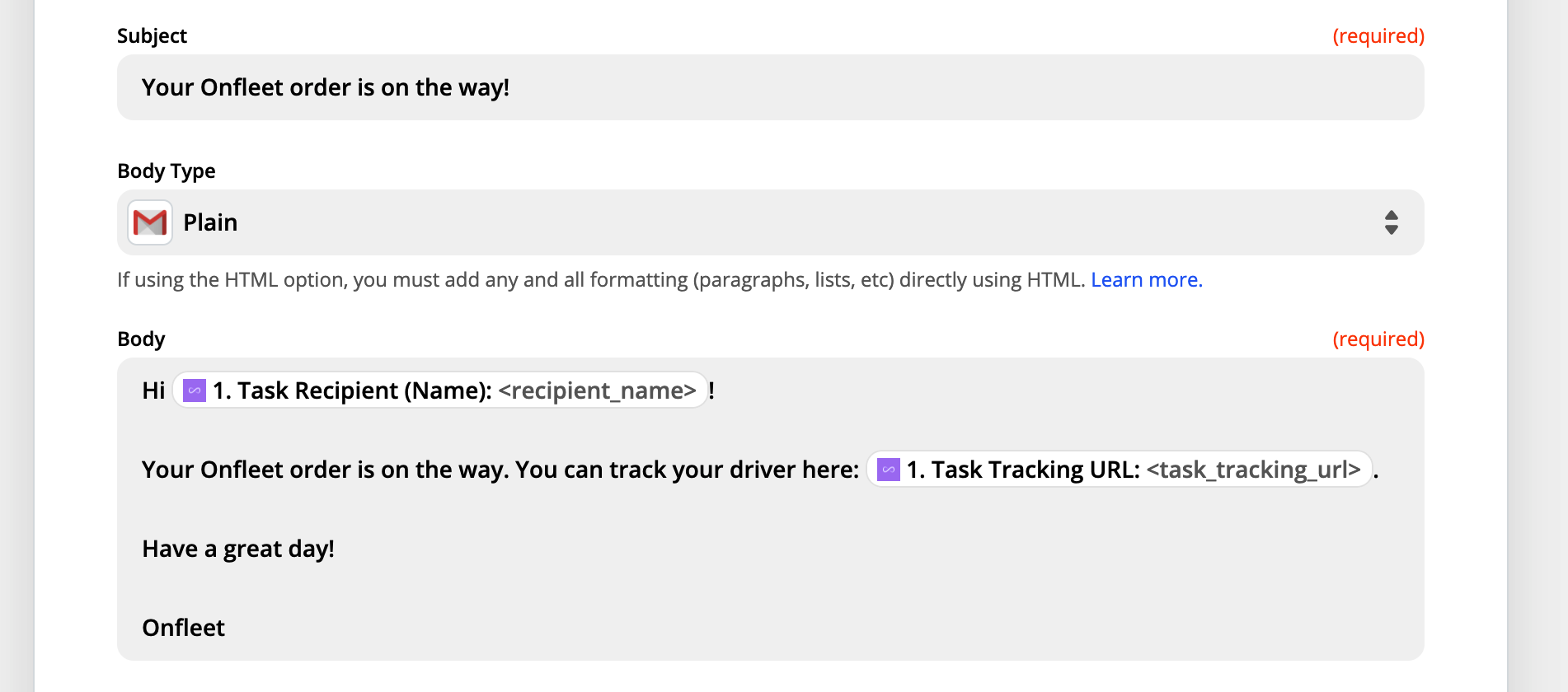Viewport: 1568px width, 692px height.
Task: Open the Learn more link
Action: (x=1147, y=280)
